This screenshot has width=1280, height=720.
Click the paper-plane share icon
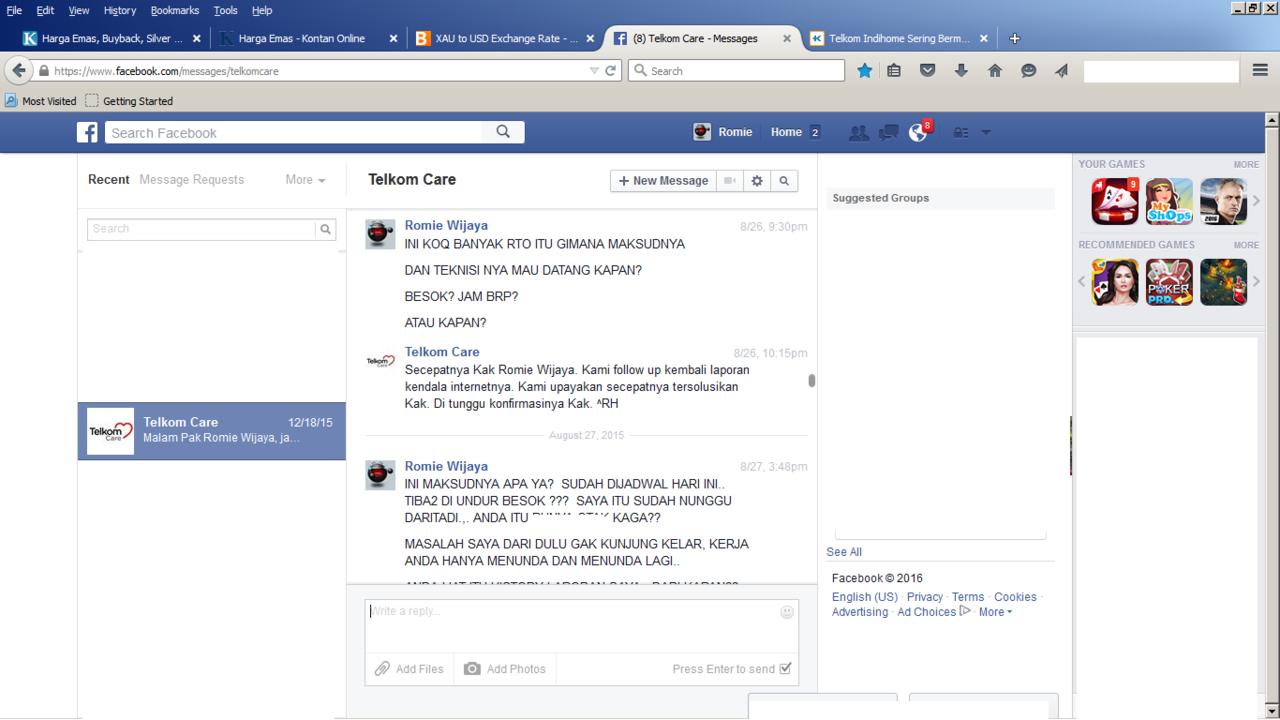(1061, 71)
